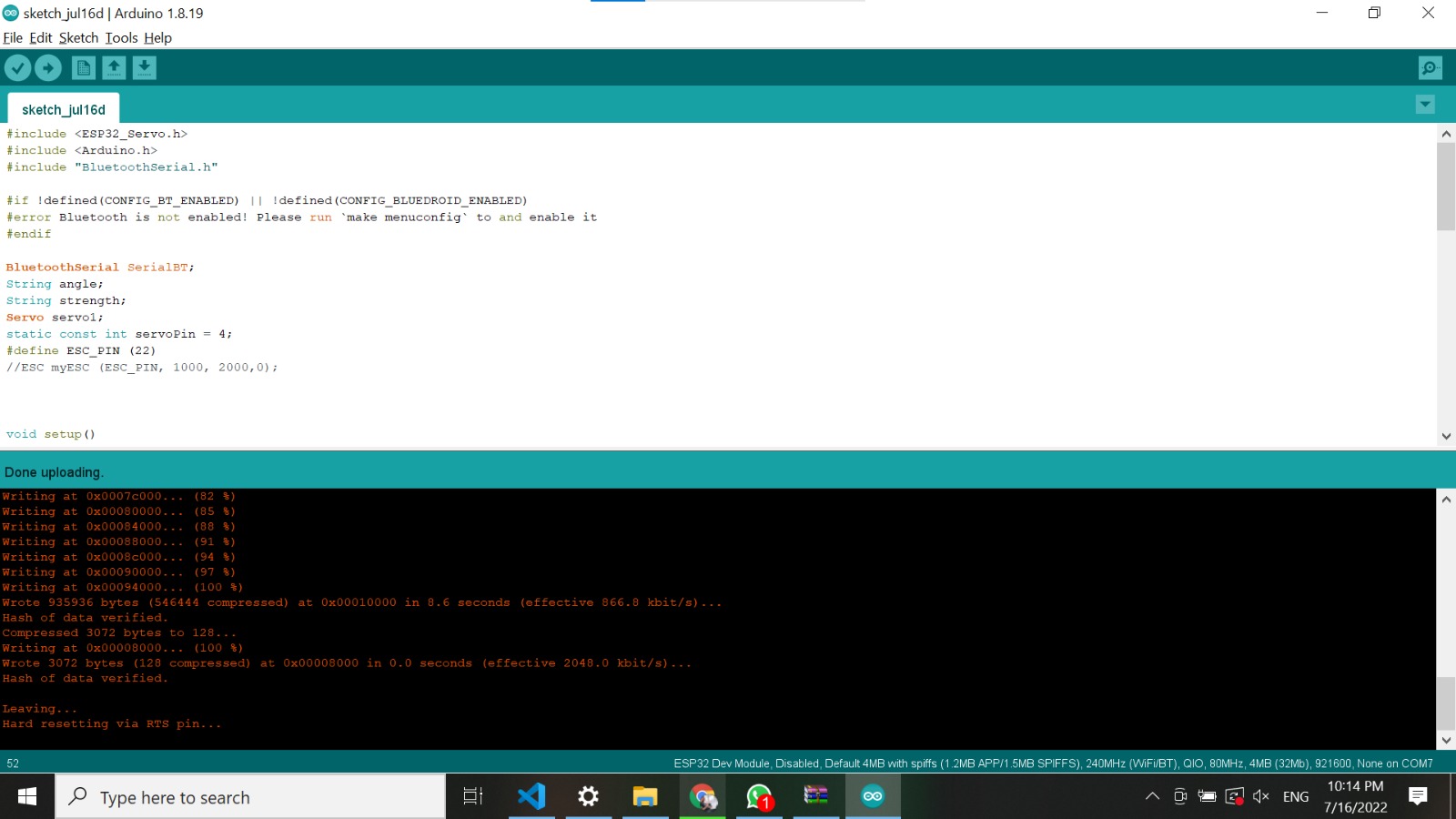This screenshot has width=1456, height=819.
Task: Select the sketch_jul16d tab
Action: click(x=64, y=109)
